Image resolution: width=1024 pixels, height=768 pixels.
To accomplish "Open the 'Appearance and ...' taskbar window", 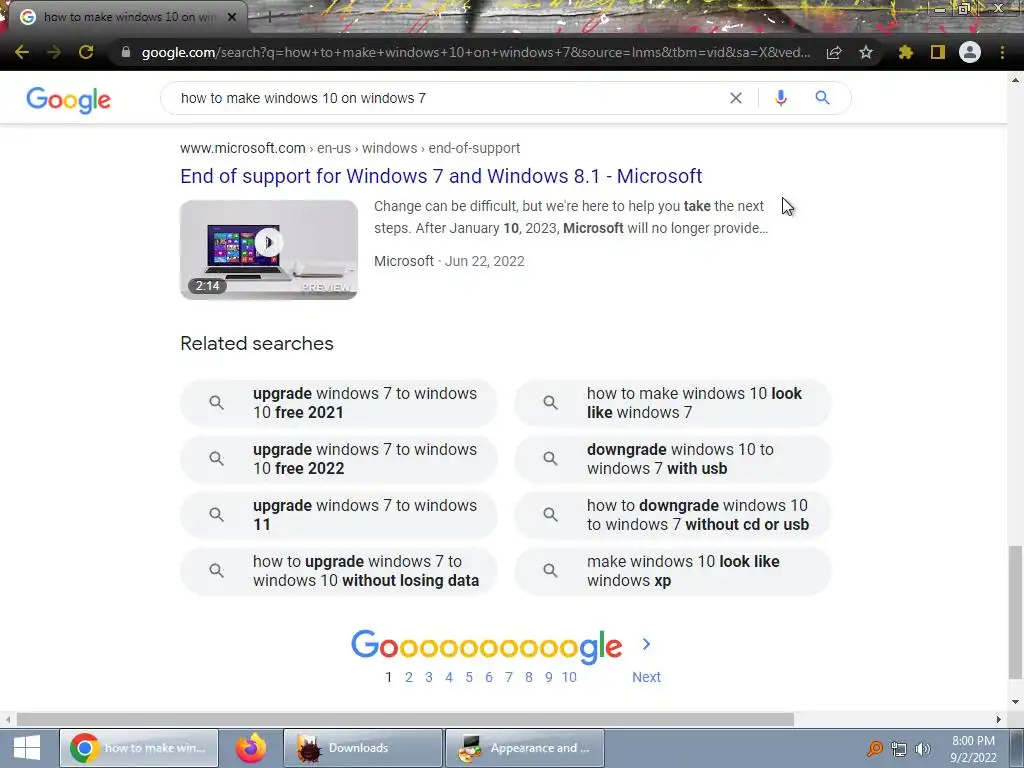I will pos(524,748).
